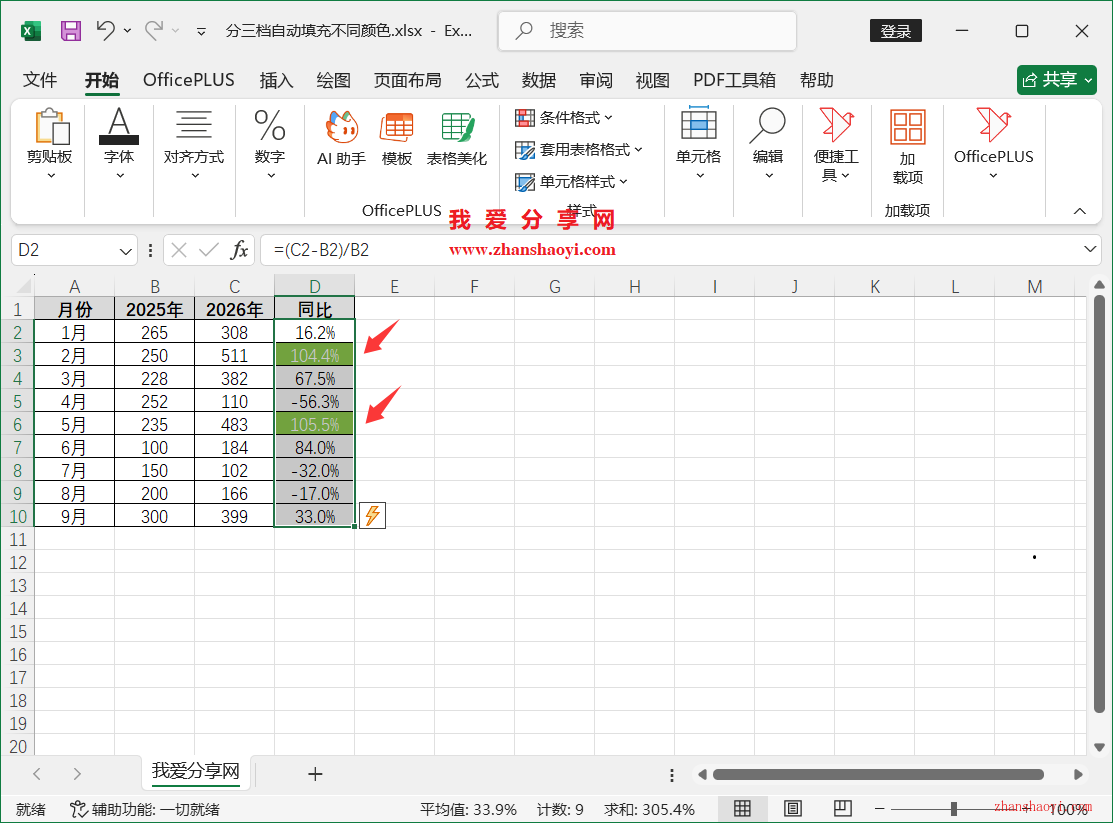Click the horizontal scrollbar thumb
Image resolution: width=1113 pixels, height=823 pixels.
pos(878,774)
